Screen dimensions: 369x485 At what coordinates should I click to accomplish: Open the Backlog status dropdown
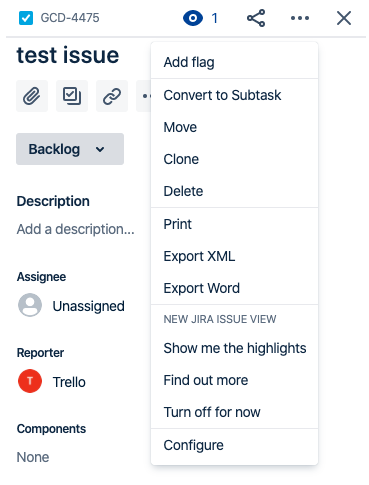[x=70, y=149]
